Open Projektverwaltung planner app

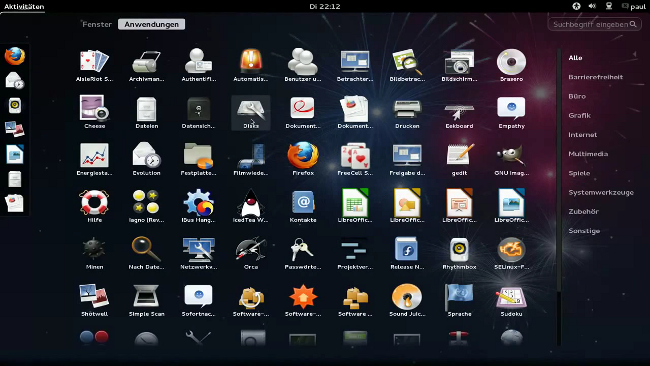355,253
